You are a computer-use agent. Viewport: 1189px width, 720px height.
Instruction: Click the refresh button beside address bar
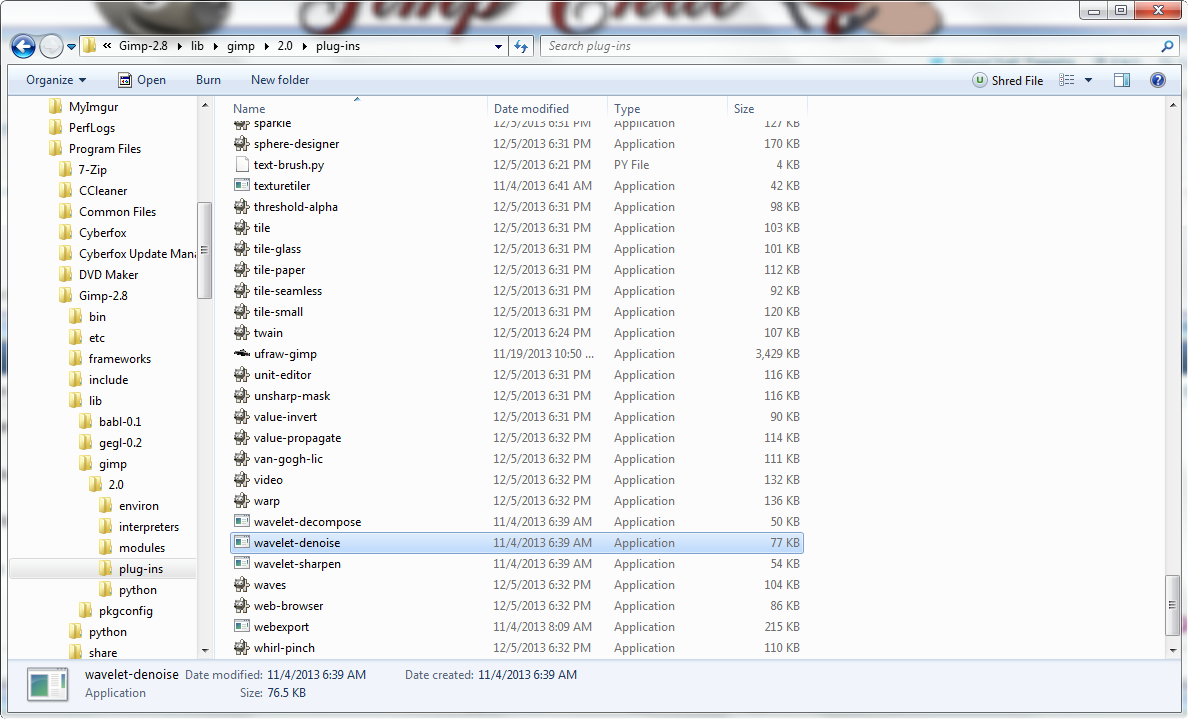521,46
